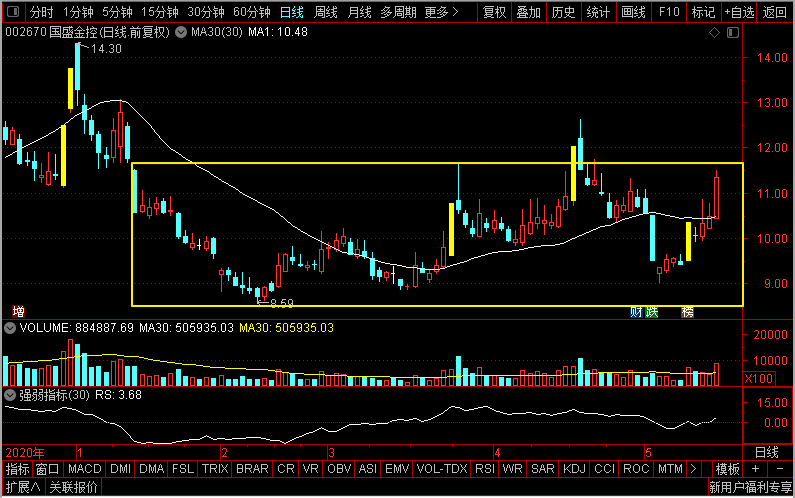This screenshot has height=498, width=795.
Task: Toggle the side panel icon at top-left
Action: click(13, 11)
